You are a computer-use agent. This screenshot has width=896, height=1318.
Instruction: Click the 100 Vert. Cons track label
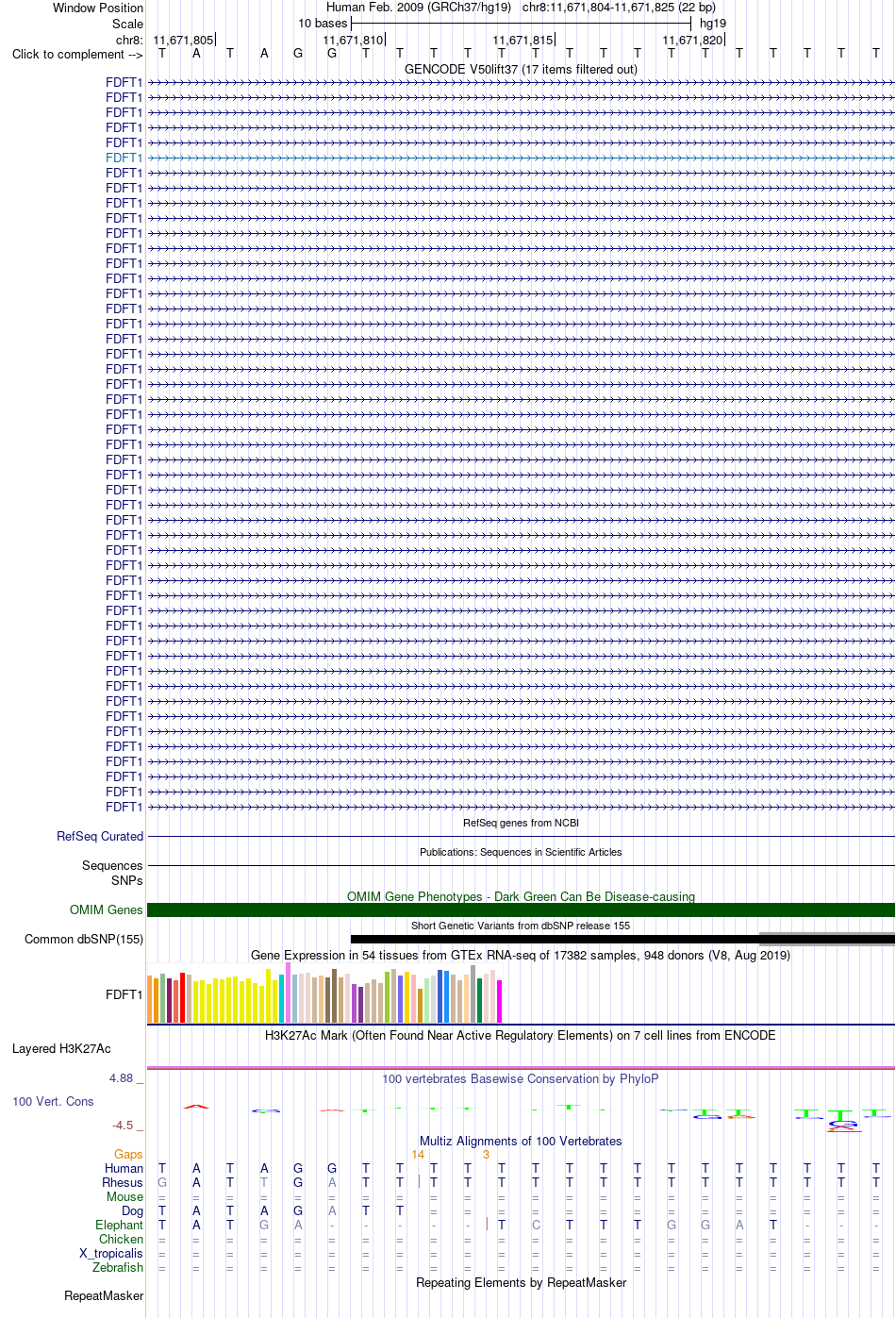[x=53, y=1101]
